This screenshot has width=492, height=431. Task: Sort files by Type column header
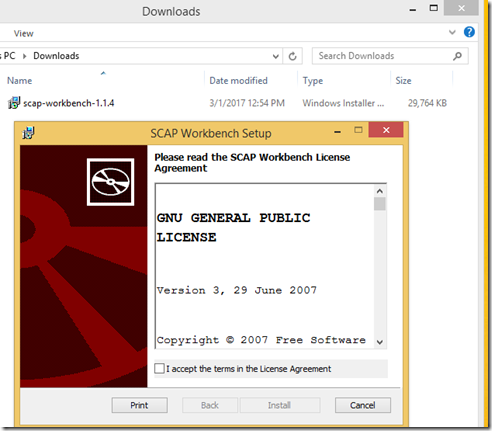coord(313,81)
